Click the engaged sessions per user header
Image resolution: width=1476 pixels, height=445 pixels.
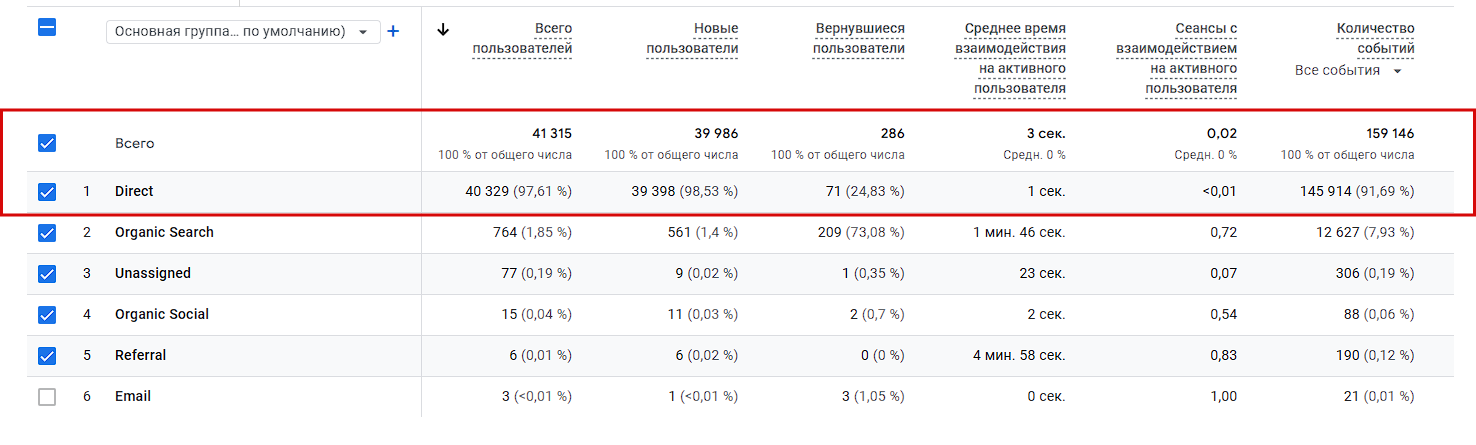(x=1176, y=59)
